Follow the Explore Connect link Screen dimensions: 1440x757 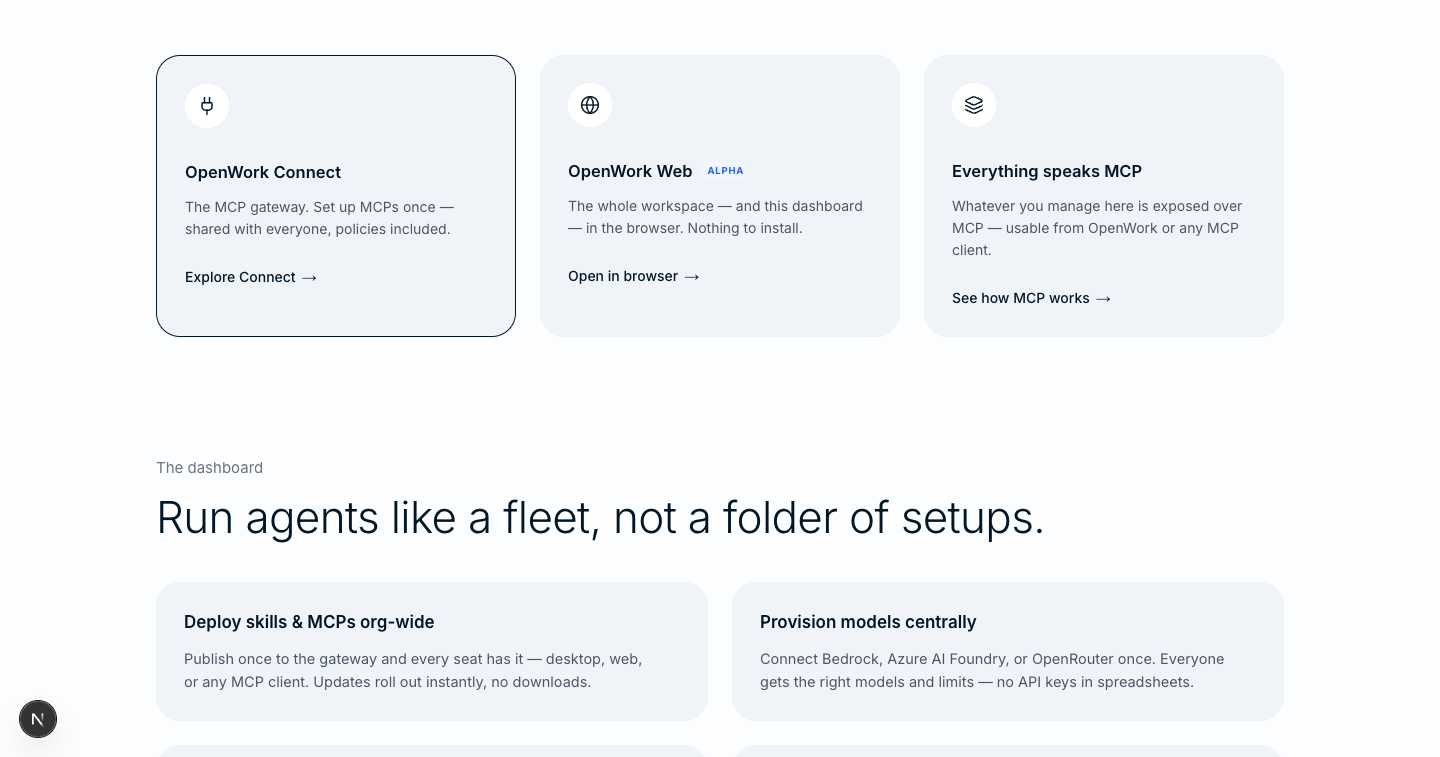pos(251,277)
